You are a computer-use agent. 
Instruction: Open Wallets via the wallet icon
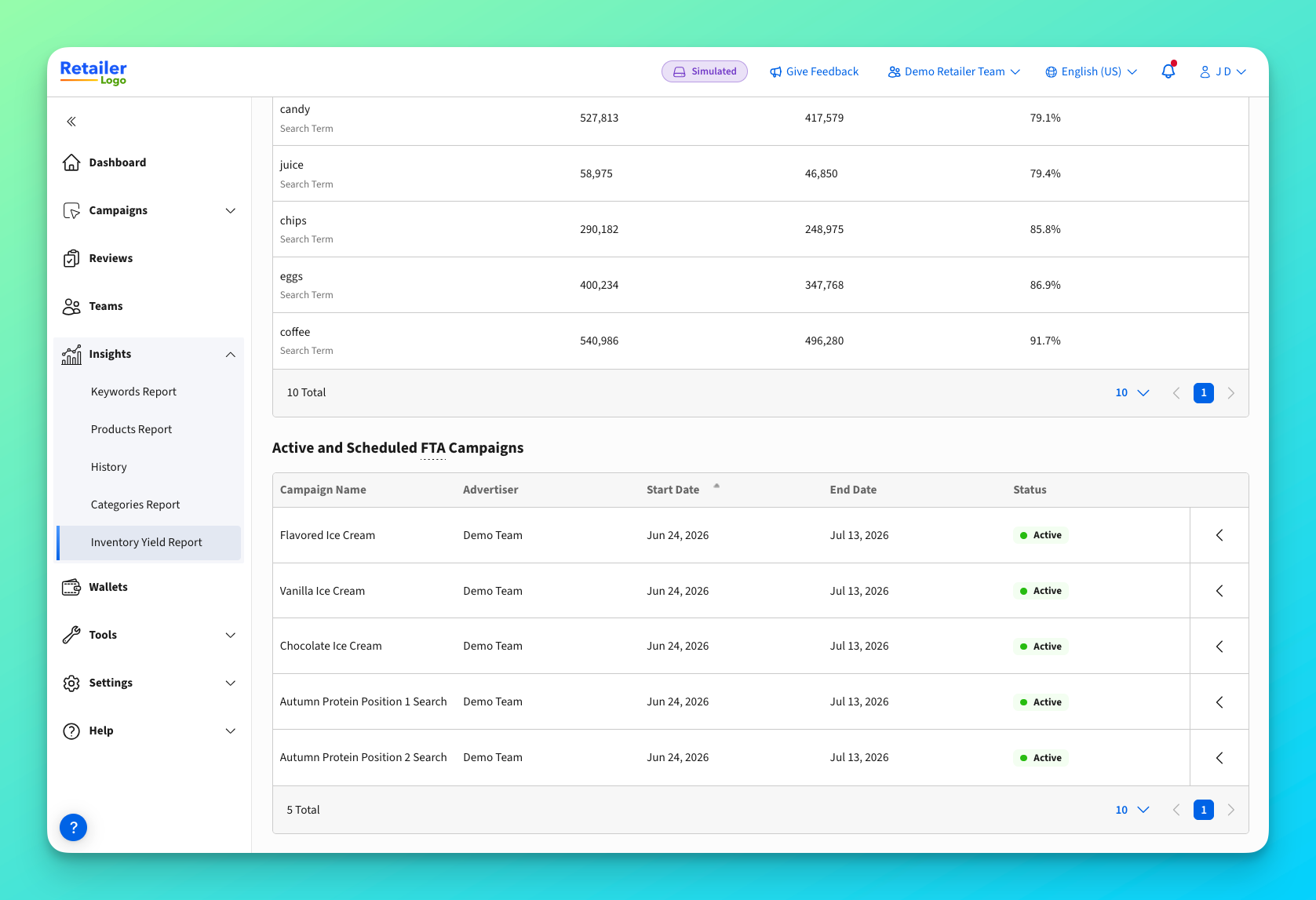[71, 587]
